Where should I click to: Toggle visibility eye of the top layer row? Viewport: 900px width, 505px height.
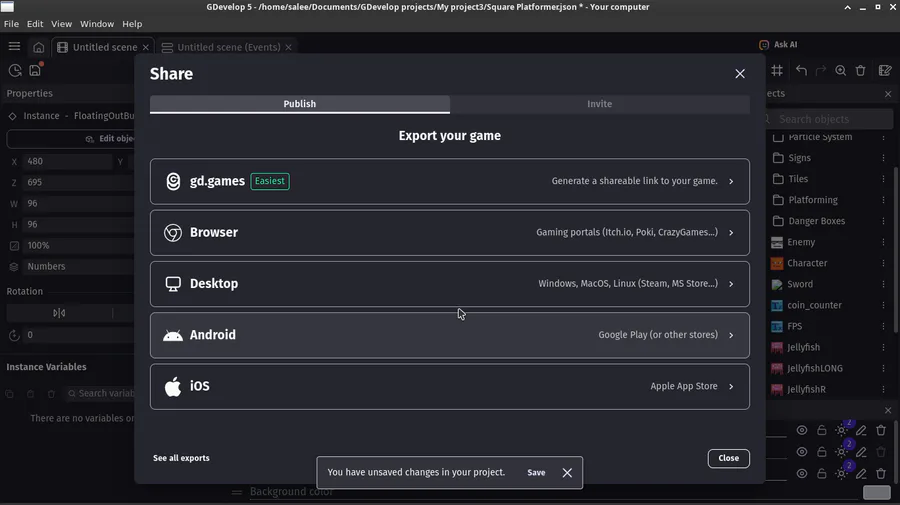click(802, 431)
